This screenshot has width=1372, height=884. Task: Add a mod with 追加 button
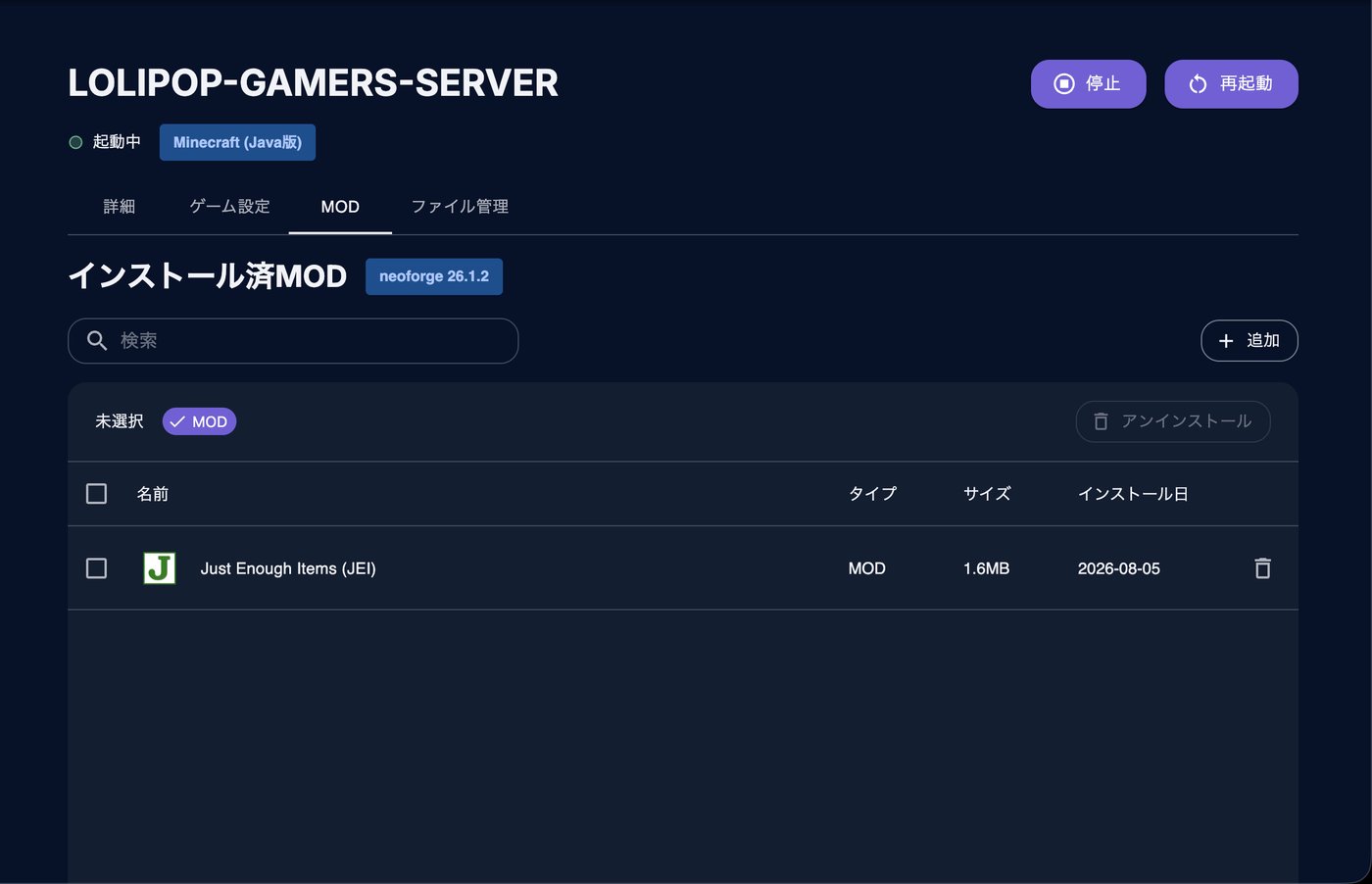[x=1249, y=341]
